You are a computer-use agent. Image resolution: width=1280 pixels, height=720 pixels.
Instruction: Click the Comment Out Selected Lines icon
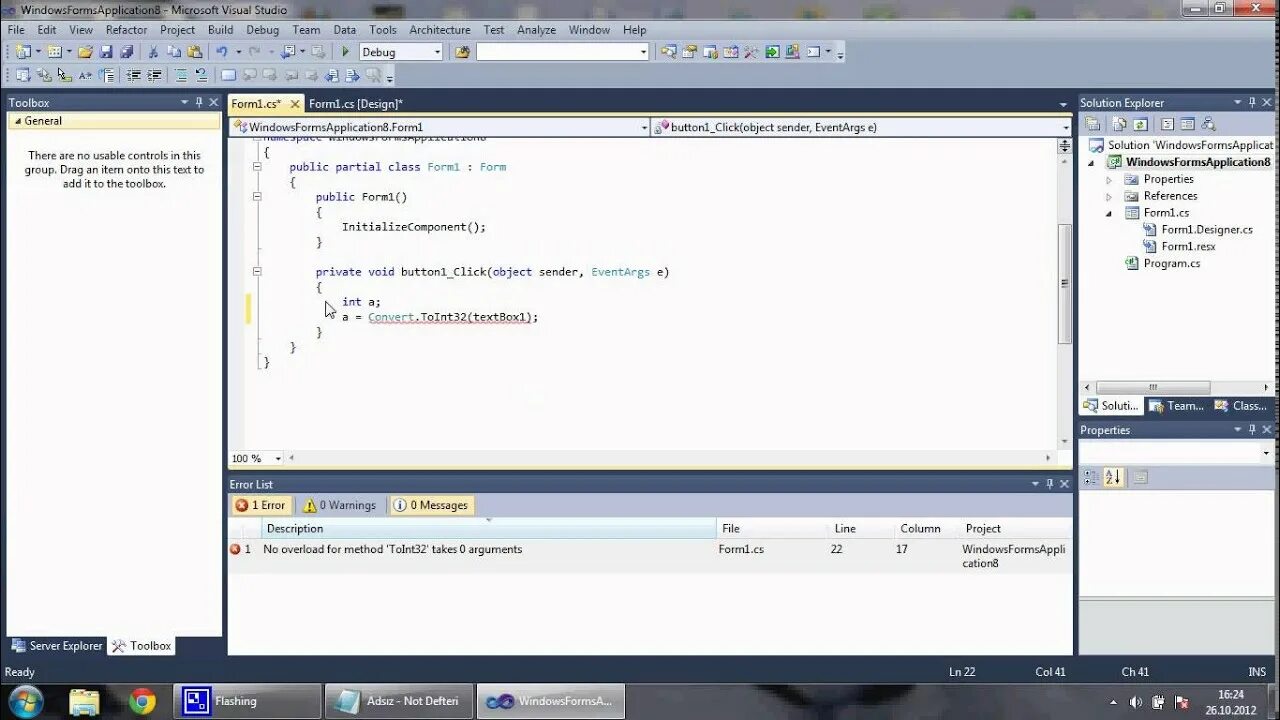[181, 75]
